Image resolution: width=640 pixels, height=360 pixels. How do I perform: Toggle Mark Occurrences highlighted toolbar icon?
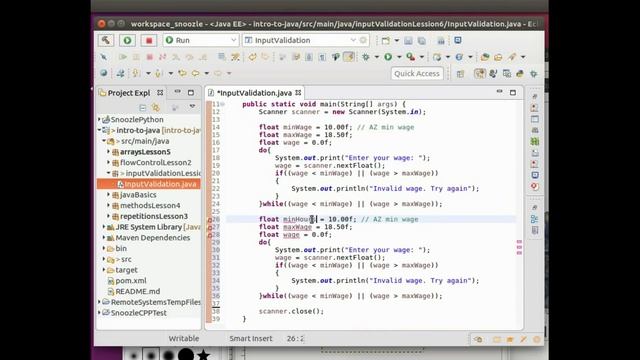(349, 57)
